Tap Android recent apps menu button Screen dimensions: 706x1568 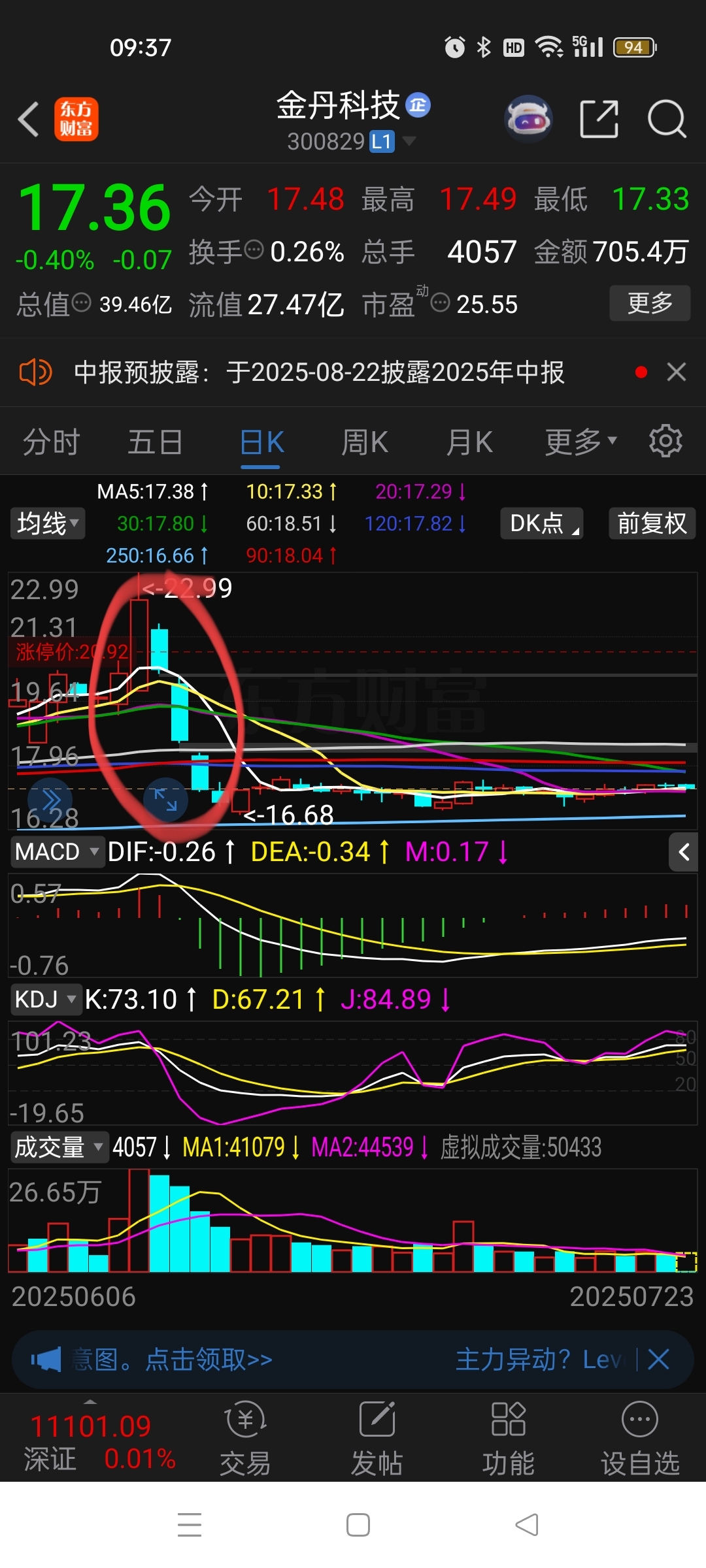click(190, 1524)
